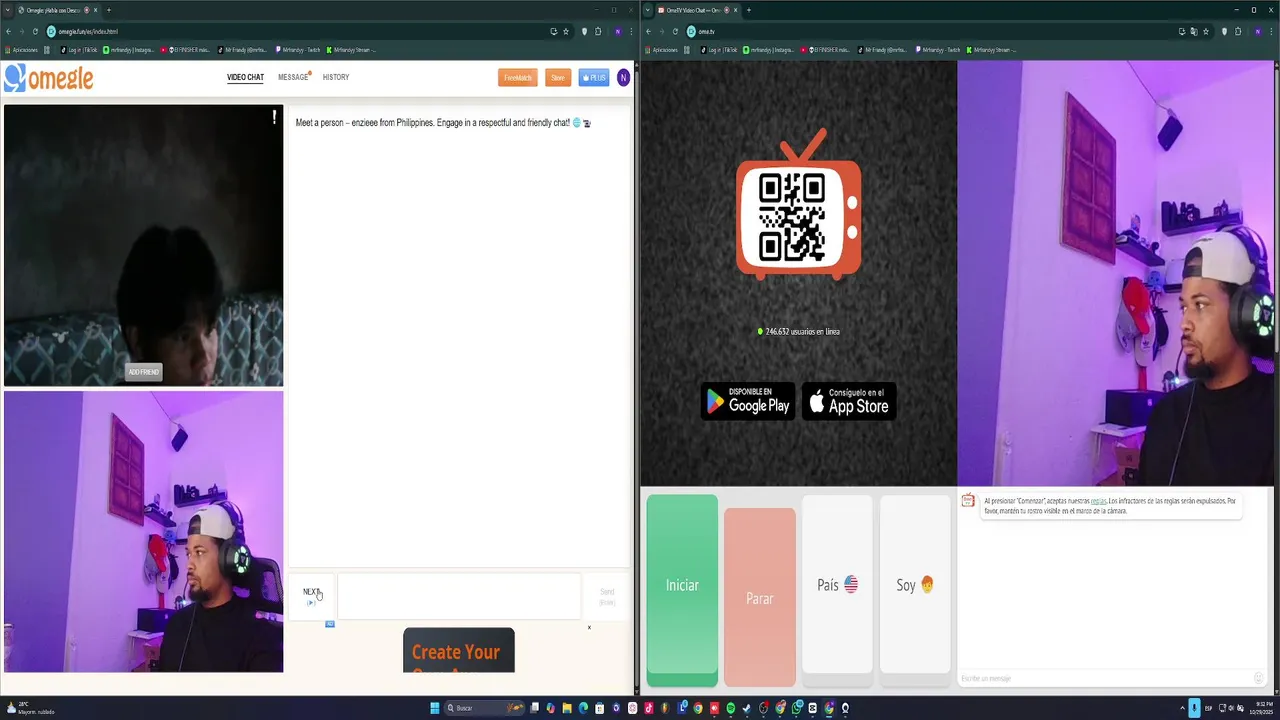
Task: Click ADD FRIEND on stranger video
Action: pyautogui.click(x=143, y=372)
